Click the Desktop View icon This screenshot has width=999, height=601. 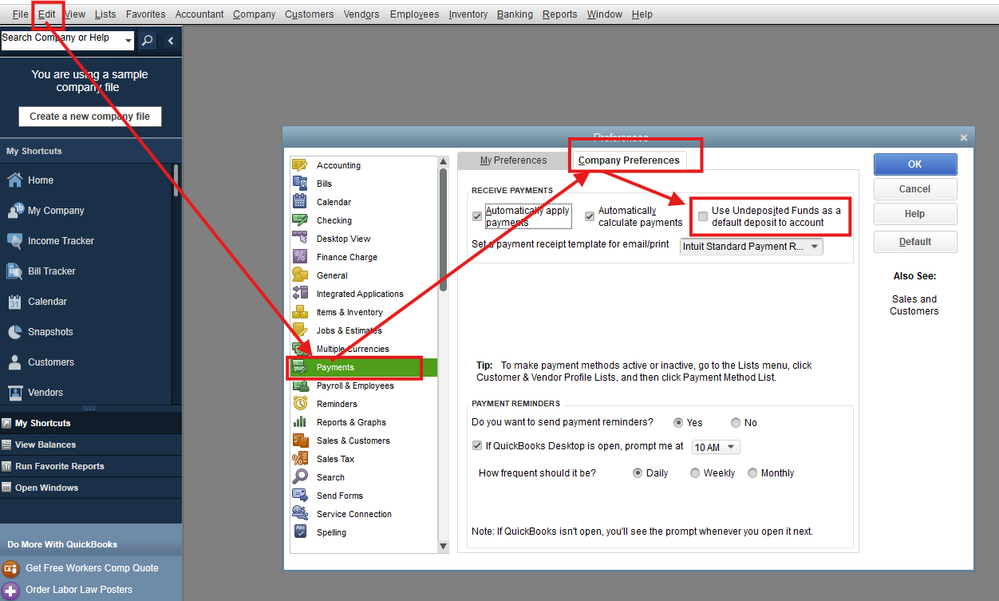tap(299, 238)
